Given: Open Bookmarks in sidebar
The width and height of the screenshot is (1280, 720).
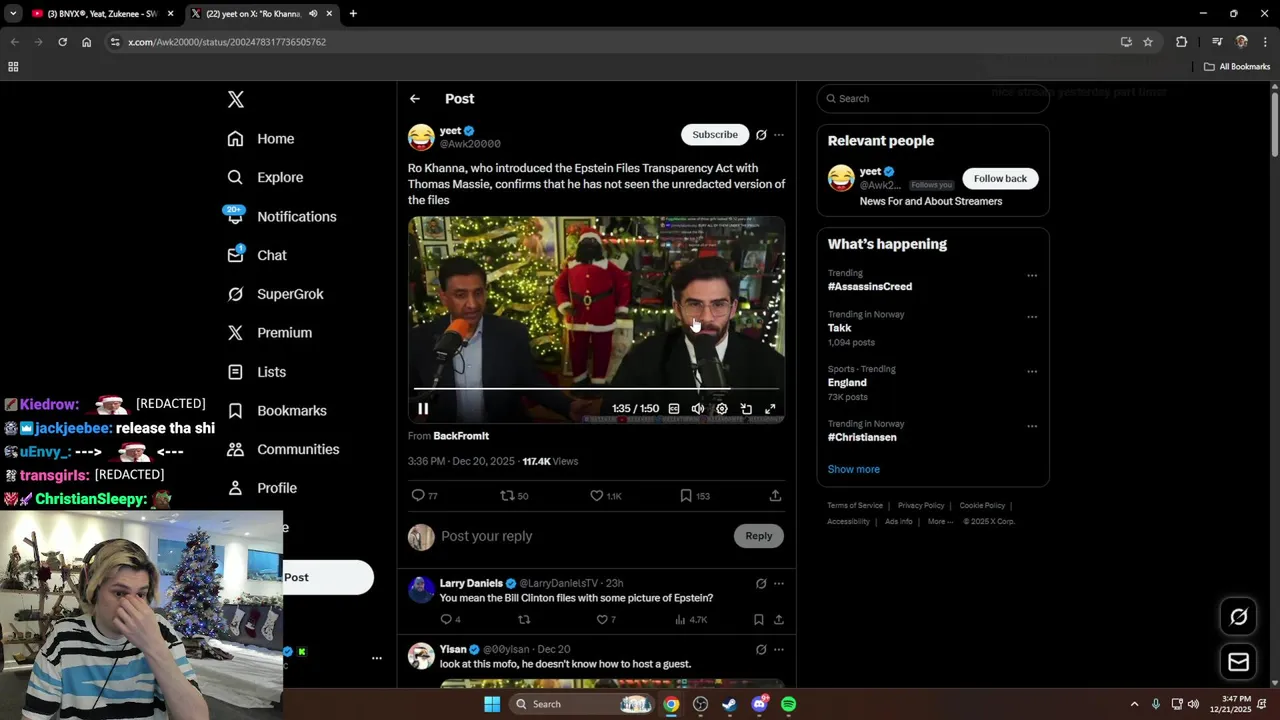Looking at the screenshot, I should pyautogui.click(x=277, y=411).
